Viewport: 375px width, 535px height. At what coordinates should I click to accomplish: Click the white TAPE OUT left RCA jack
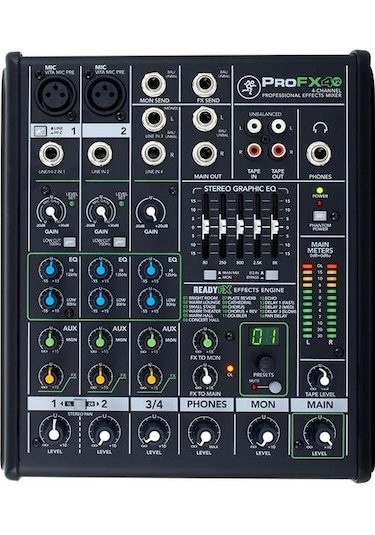pos(278,126)
